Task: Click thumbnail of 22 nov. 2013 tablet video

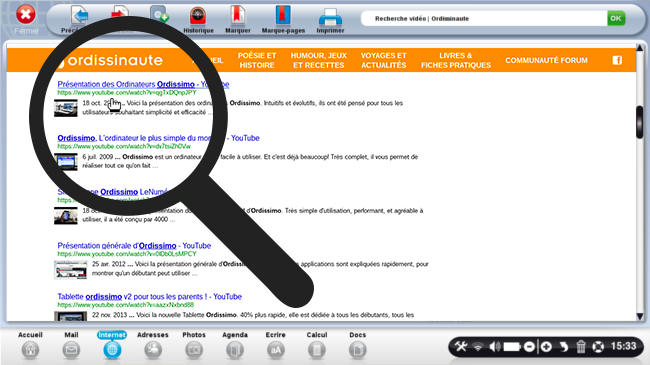Action: tap(70, 316)
